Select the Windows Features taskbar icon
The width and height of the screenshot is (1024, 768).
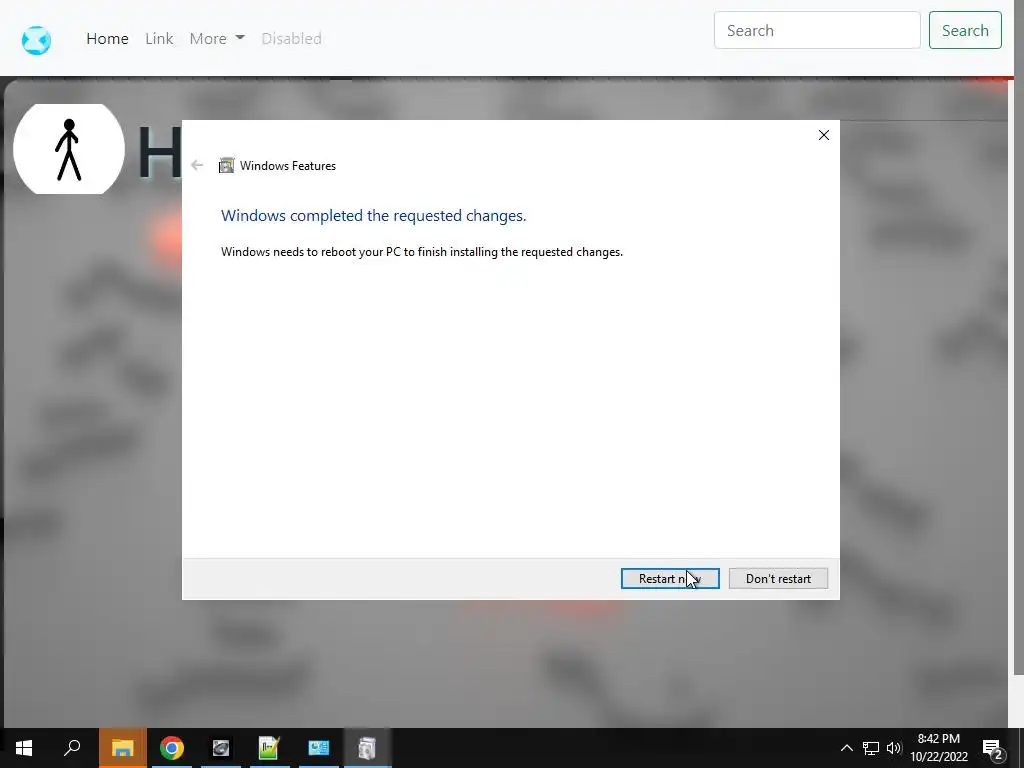click(x=368, y=748)
